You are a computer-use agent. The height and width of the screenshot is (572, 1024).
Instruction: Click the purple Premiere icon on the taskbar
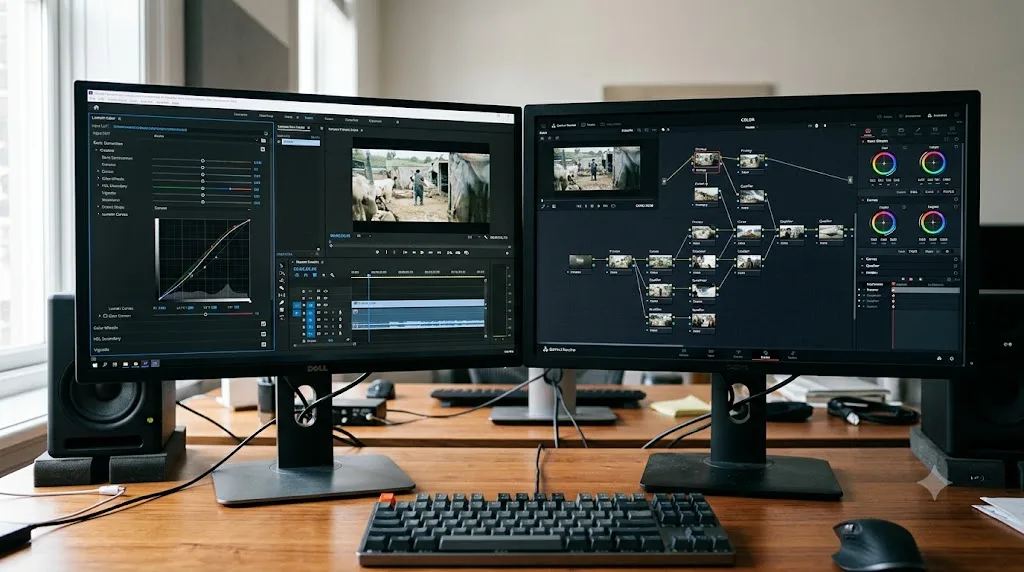click(x=155, y=364)
